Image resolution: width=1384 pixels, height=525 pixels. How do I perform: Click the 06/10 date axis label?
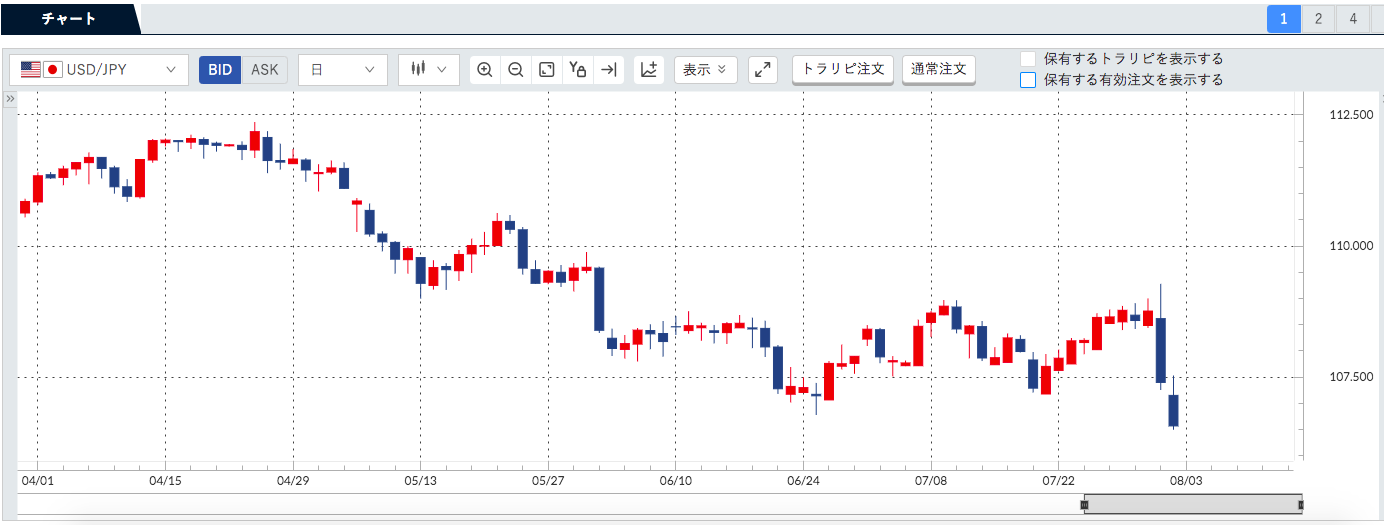click(x=676, y=481)
